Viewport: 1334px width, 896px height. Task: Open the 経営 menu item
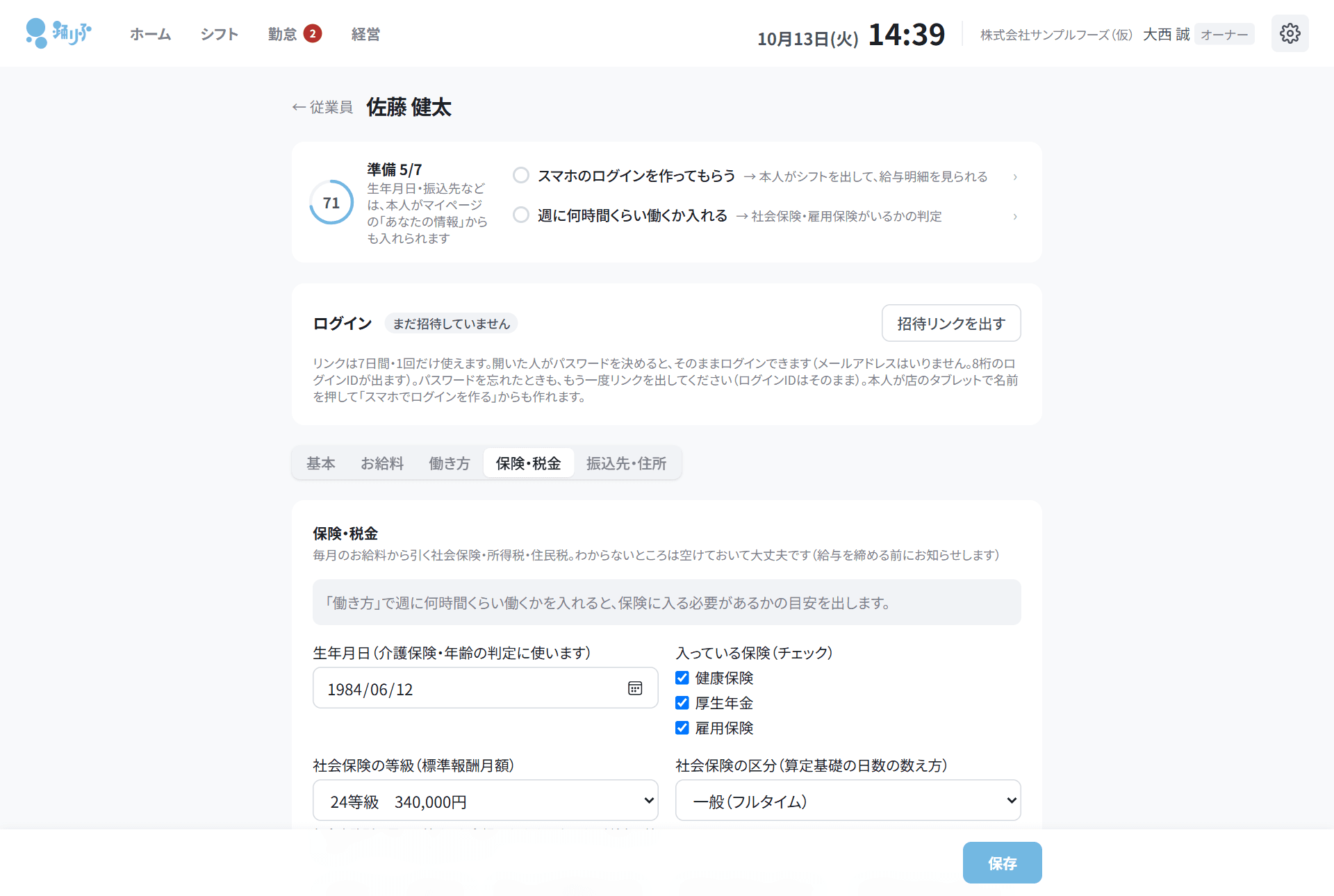tap(365, 34)
